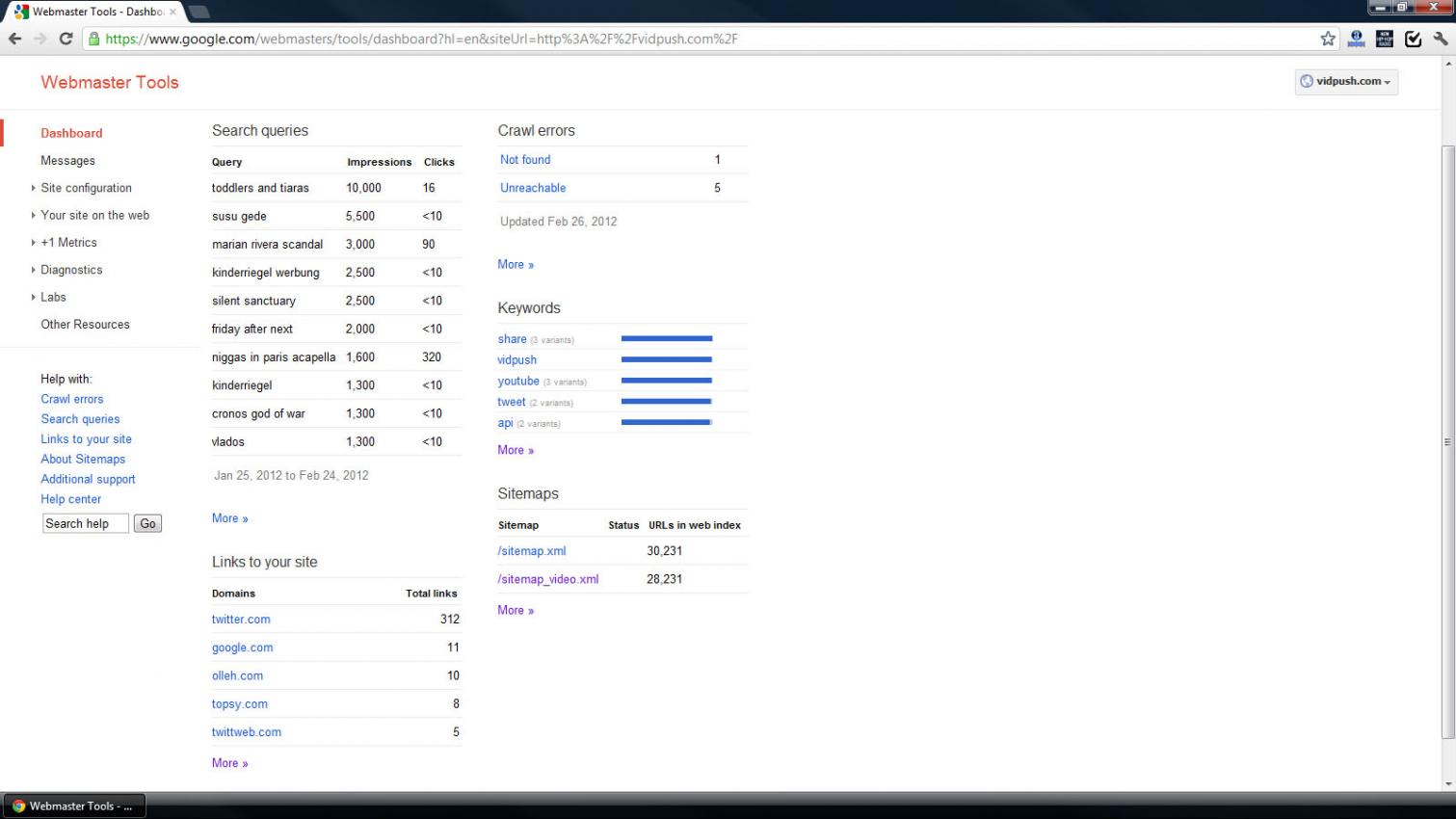Open the api keyword link
The image size is (1456, 819).
[505, 423]
